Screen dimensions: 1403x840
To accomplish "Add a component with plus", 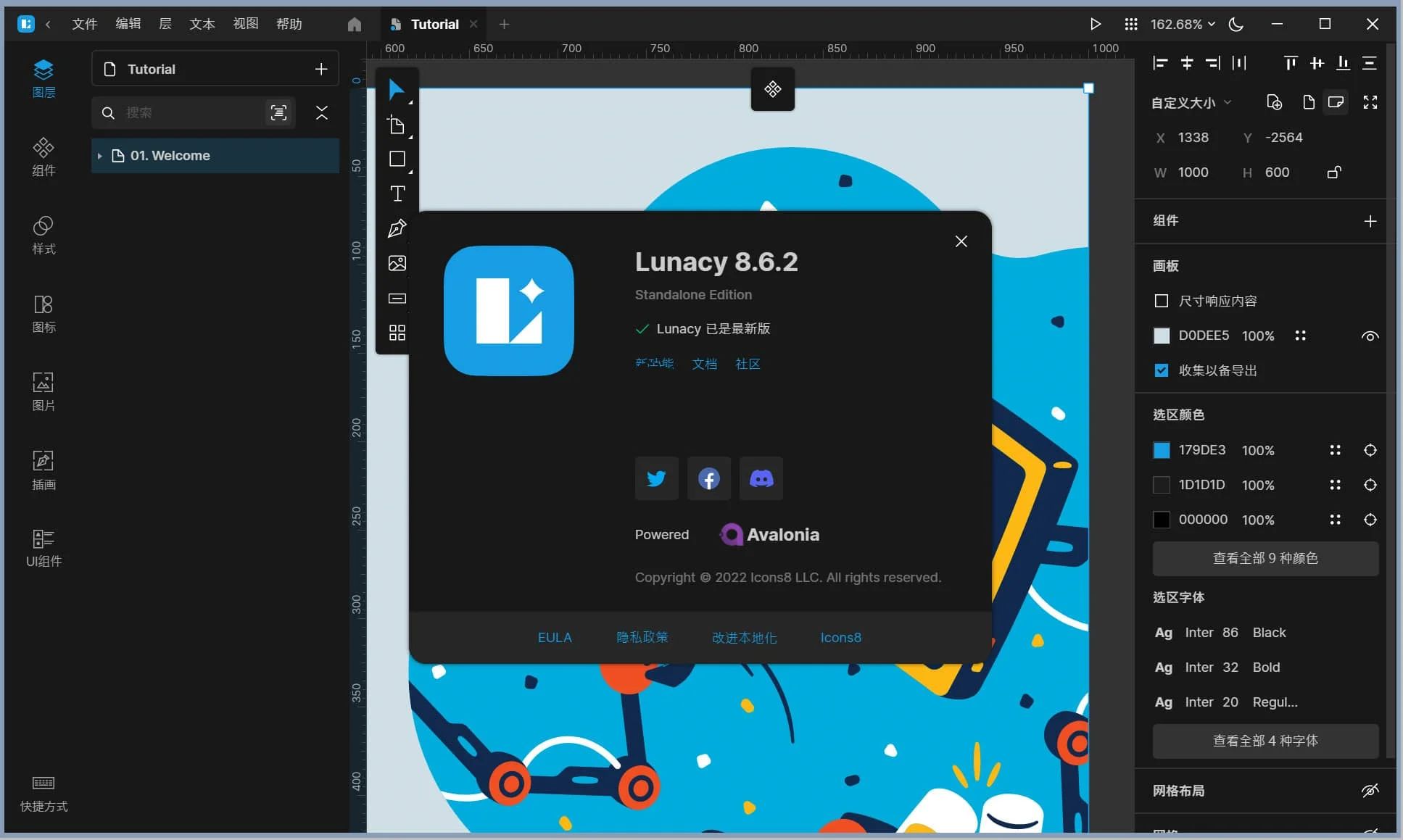I will 1370,221.
